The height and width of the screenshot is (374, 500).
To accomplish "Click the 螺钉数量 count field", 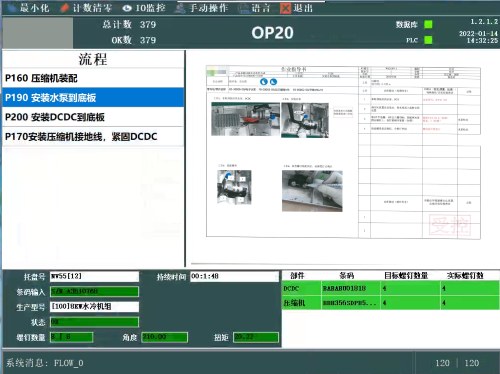I will pyautogui.click(x=71, y=337).
